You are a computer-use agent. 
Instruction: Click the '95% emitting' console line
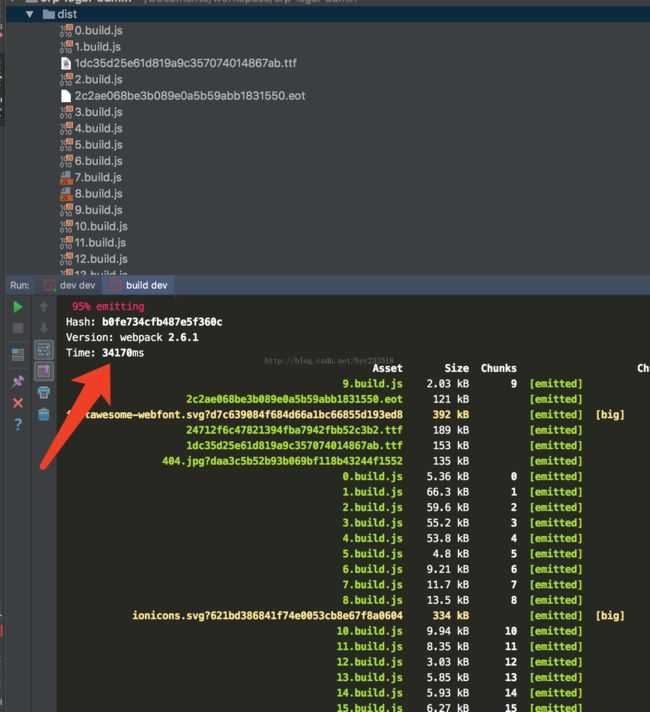click(x=108, y=307)
